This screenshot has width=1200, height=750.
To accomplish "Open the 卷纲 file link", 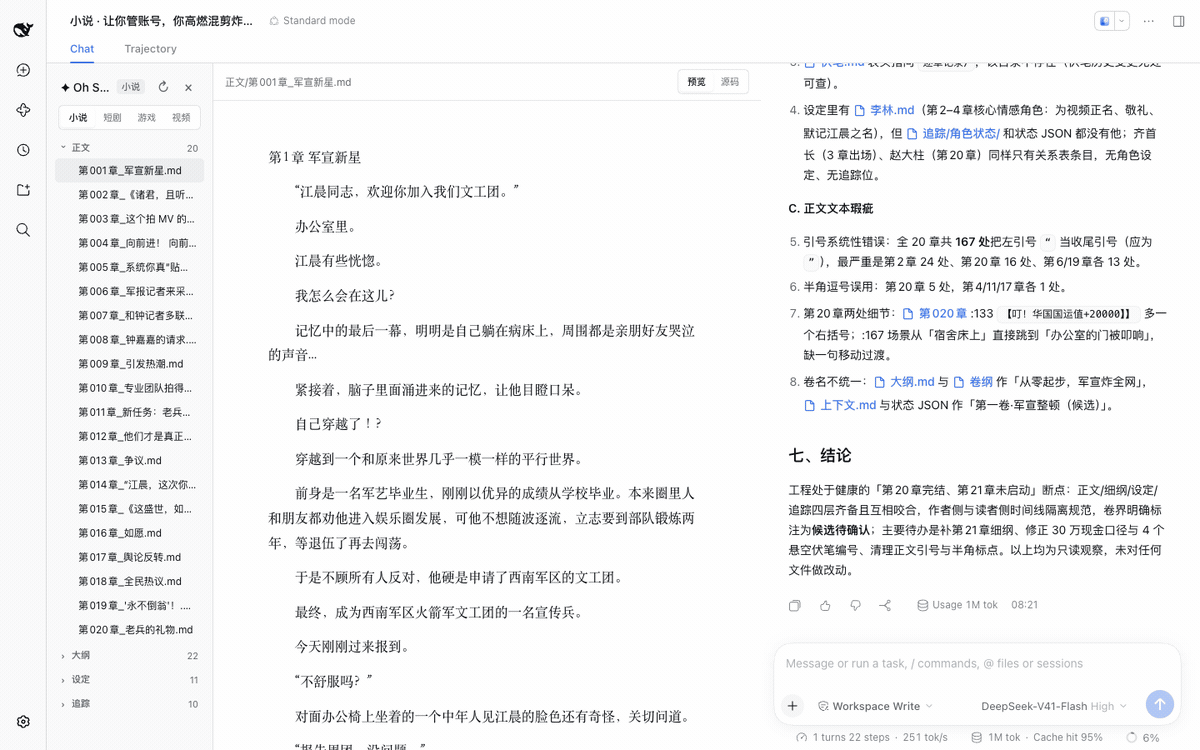I will [973, 382].
